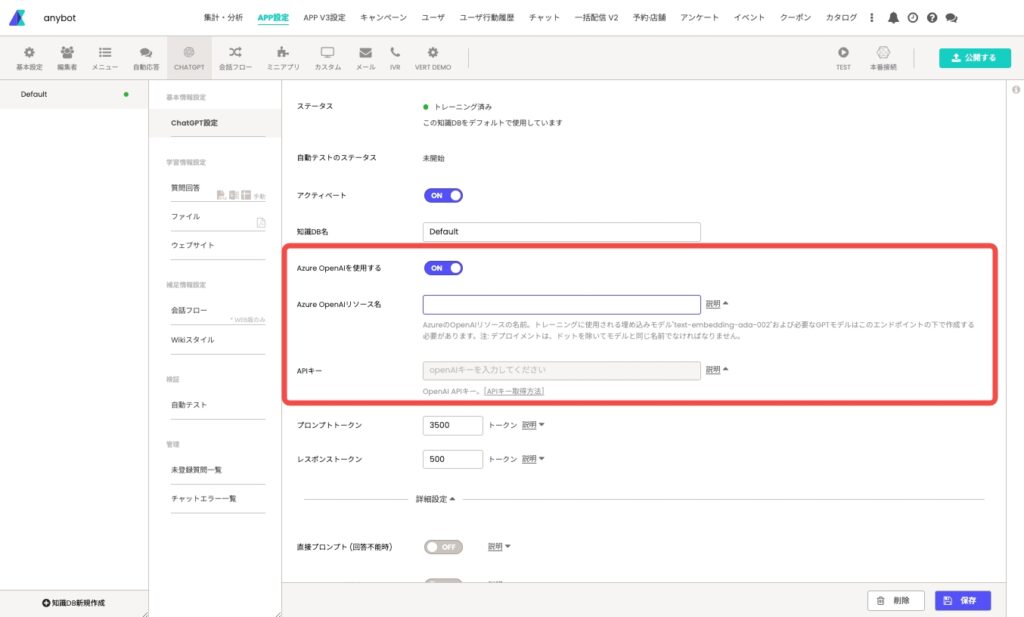Image resolution: width=1024 pixels, height=617 pixels.
Task: Click the 保存 save button
Action: coord(962,600)
